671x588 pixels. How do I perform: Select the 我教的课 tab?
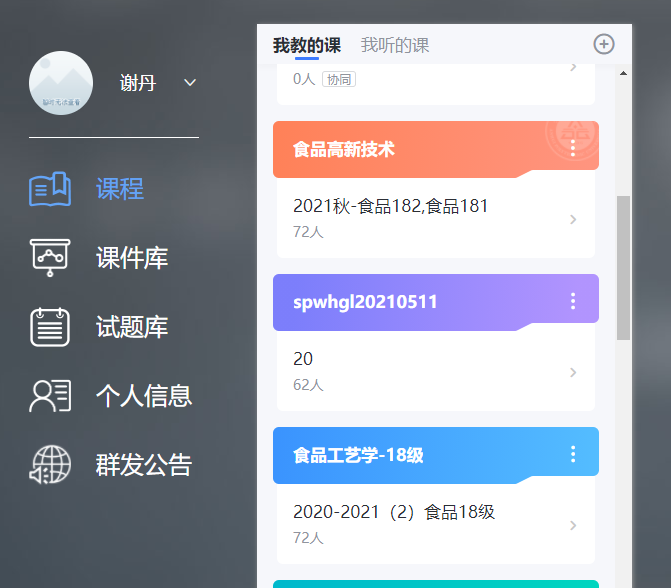point(306,45)
